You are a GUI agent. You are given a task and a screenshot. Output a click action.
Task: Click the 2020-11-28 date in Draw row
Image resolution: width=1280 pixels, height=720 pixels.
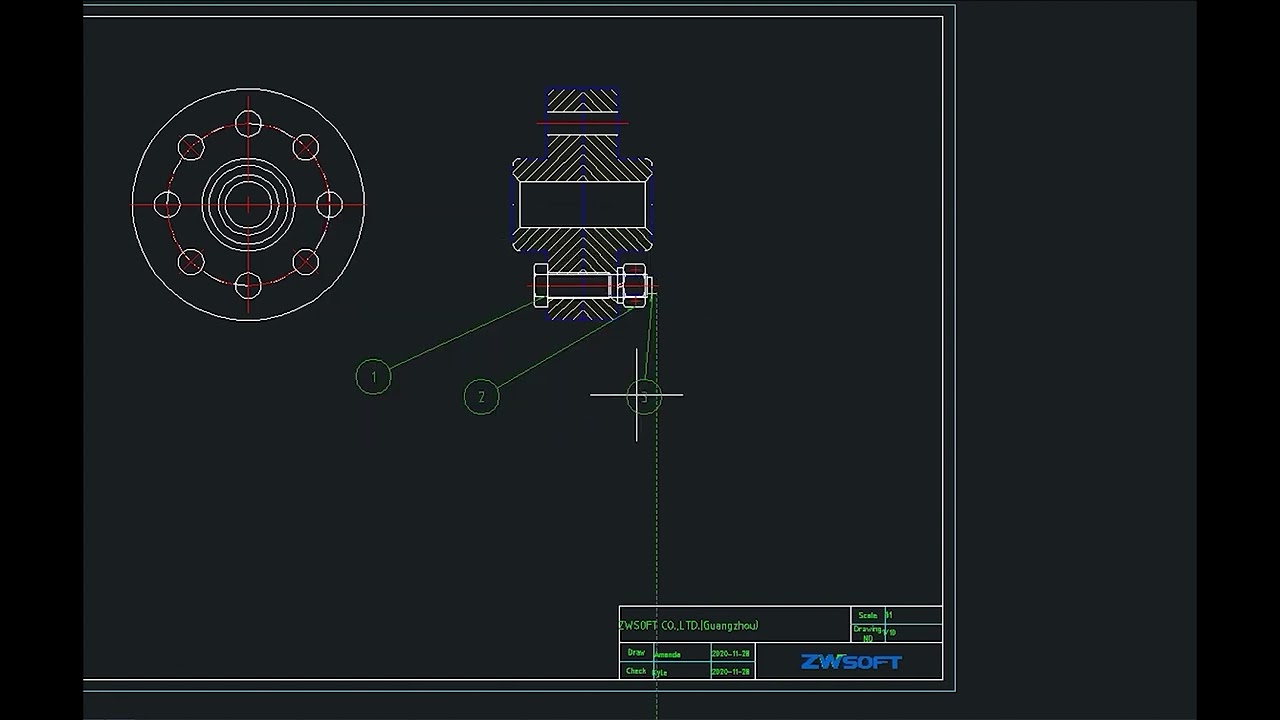coord(731,653)
